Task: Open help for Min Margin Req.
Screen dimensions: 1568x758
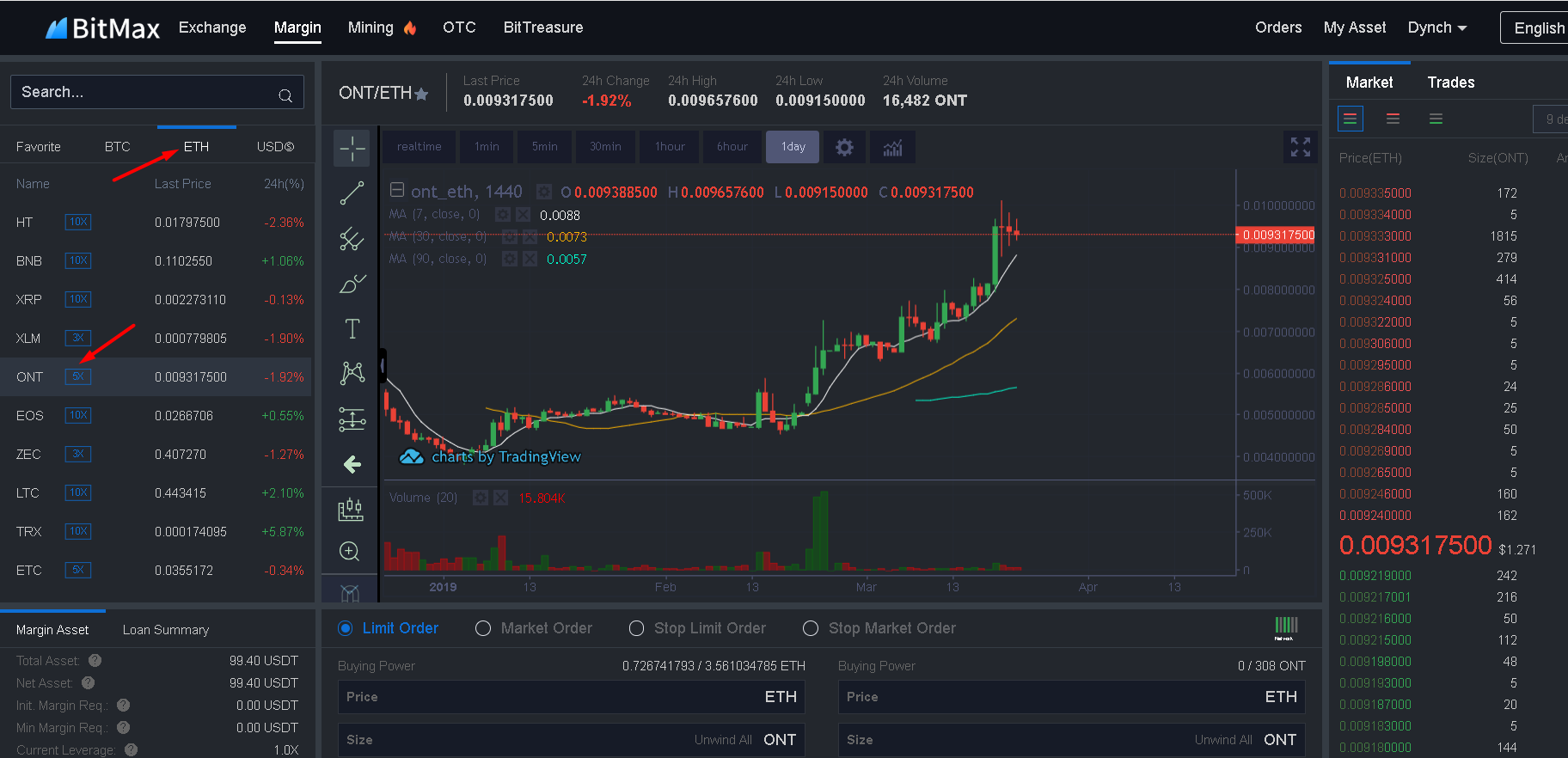Action: pos(124,727)
